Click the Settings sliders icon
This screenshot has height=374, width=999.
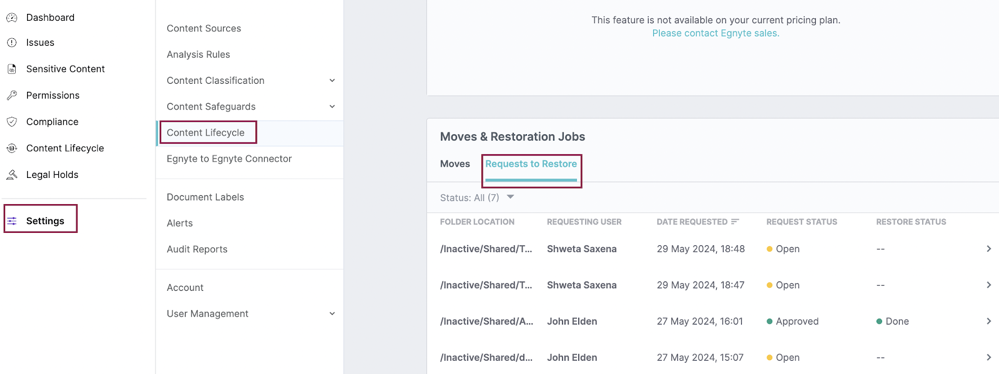[x=11, y=221]
